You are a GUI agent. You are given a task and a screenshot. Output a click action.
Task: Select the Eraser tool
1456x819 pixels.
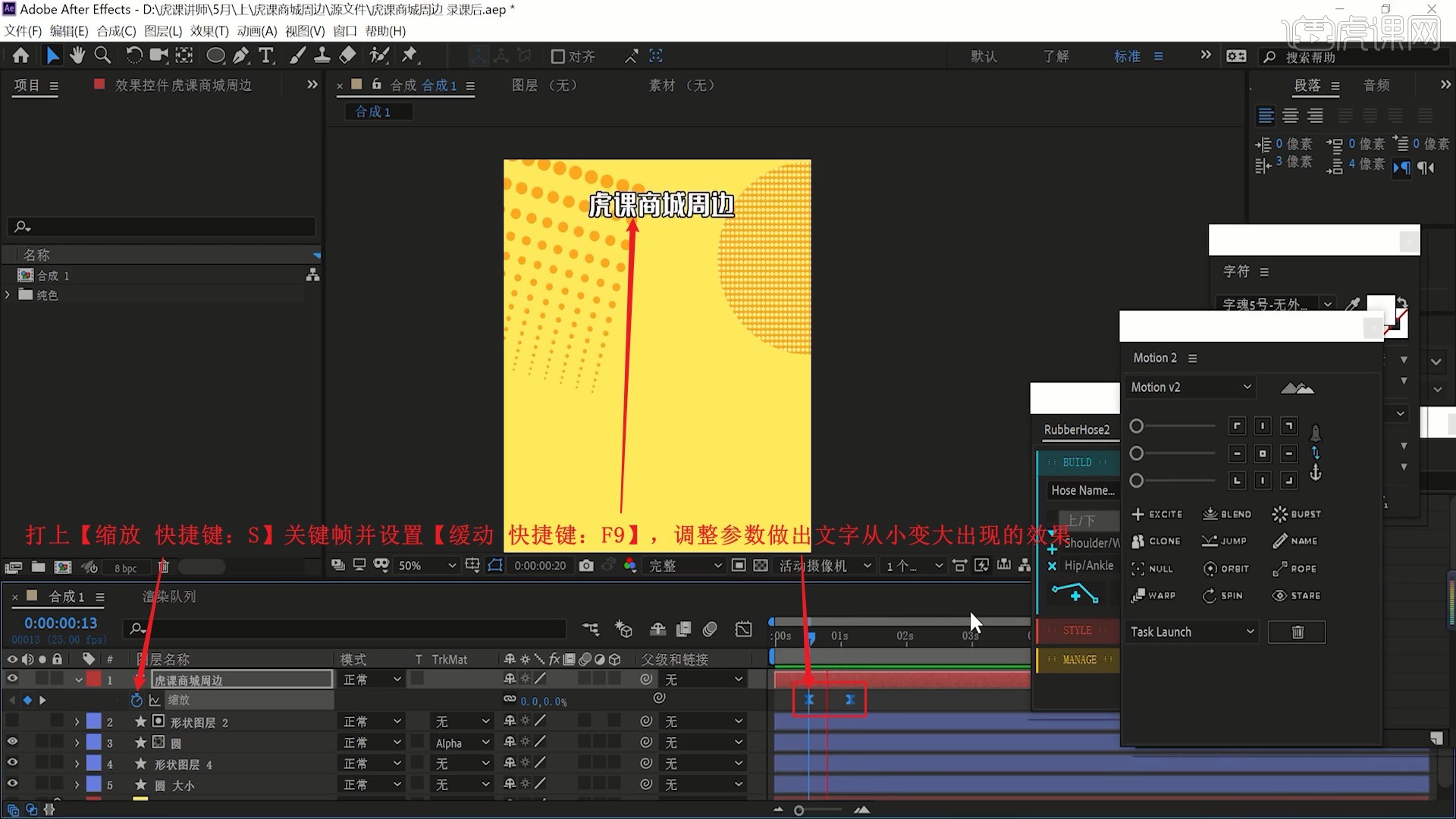coord(347,55)
